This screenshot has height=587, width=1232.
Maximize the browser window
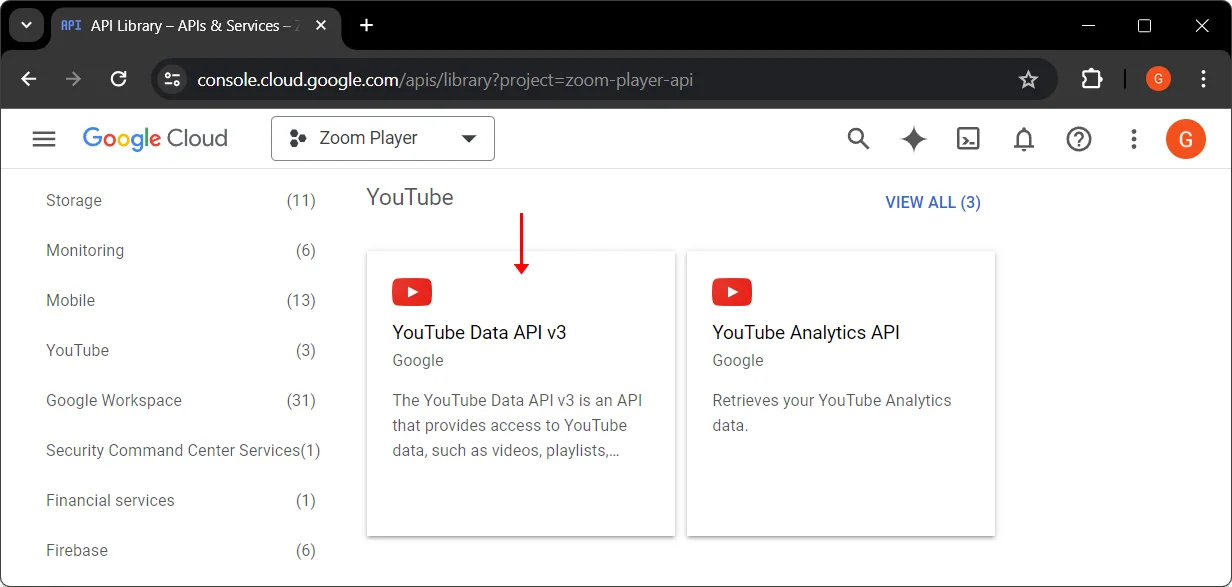1144,26
